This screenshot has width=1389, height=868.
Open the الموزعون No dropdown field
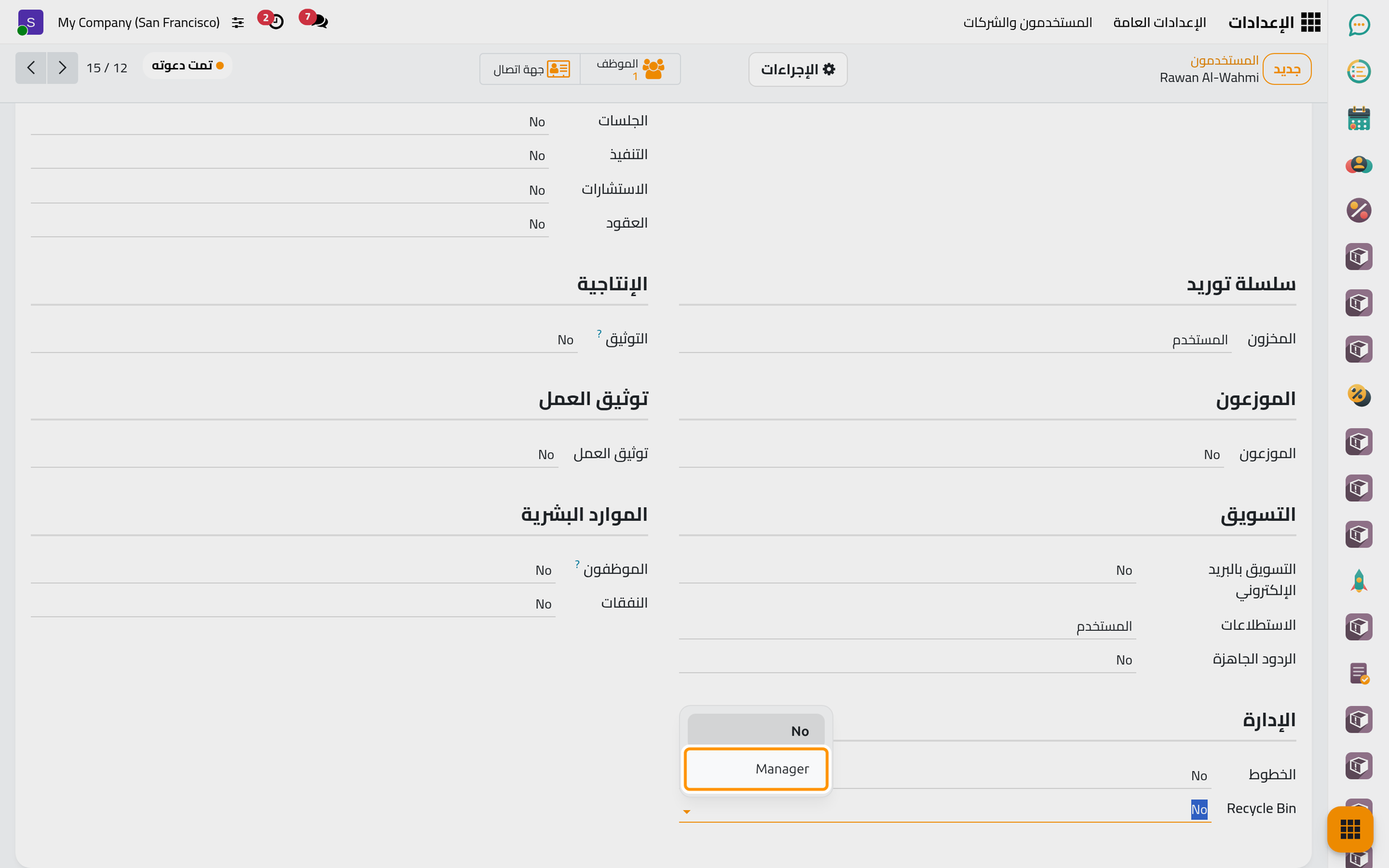click(951, 454)
